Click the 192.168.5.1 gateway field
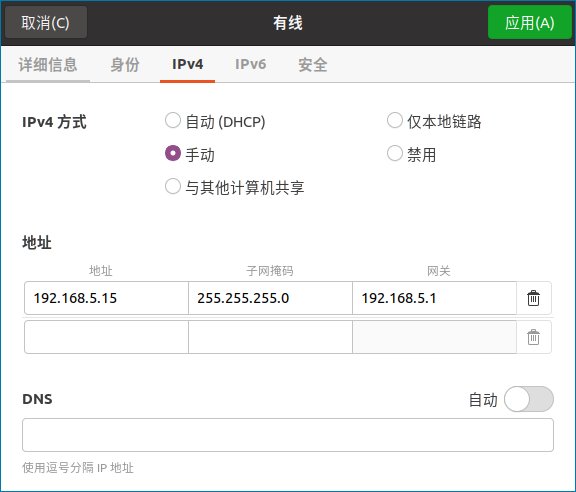The image size is (576, 492). click(x=435, y=298)
